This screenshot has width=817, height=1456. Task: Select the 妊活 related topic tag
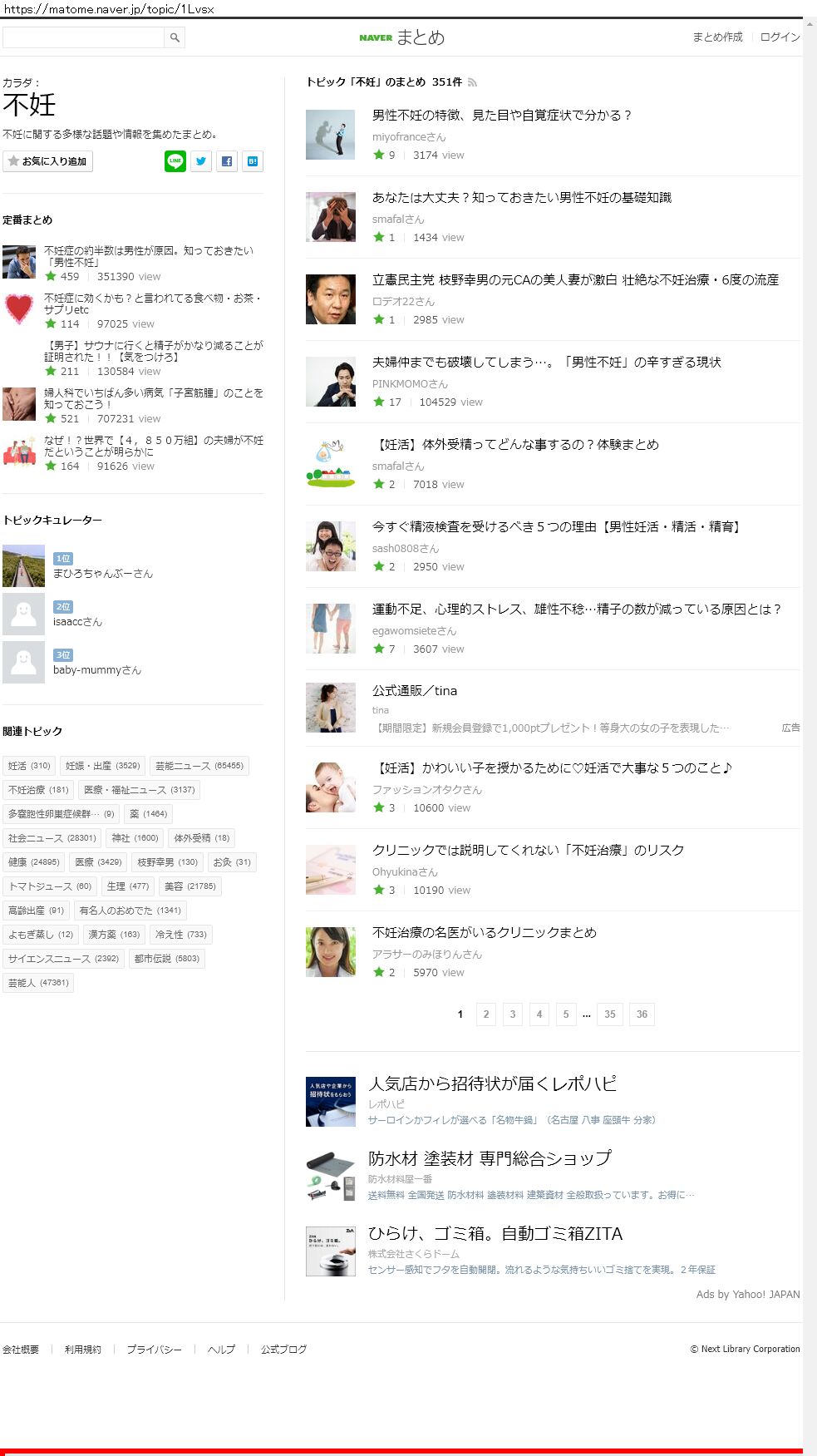pos(29,766)
